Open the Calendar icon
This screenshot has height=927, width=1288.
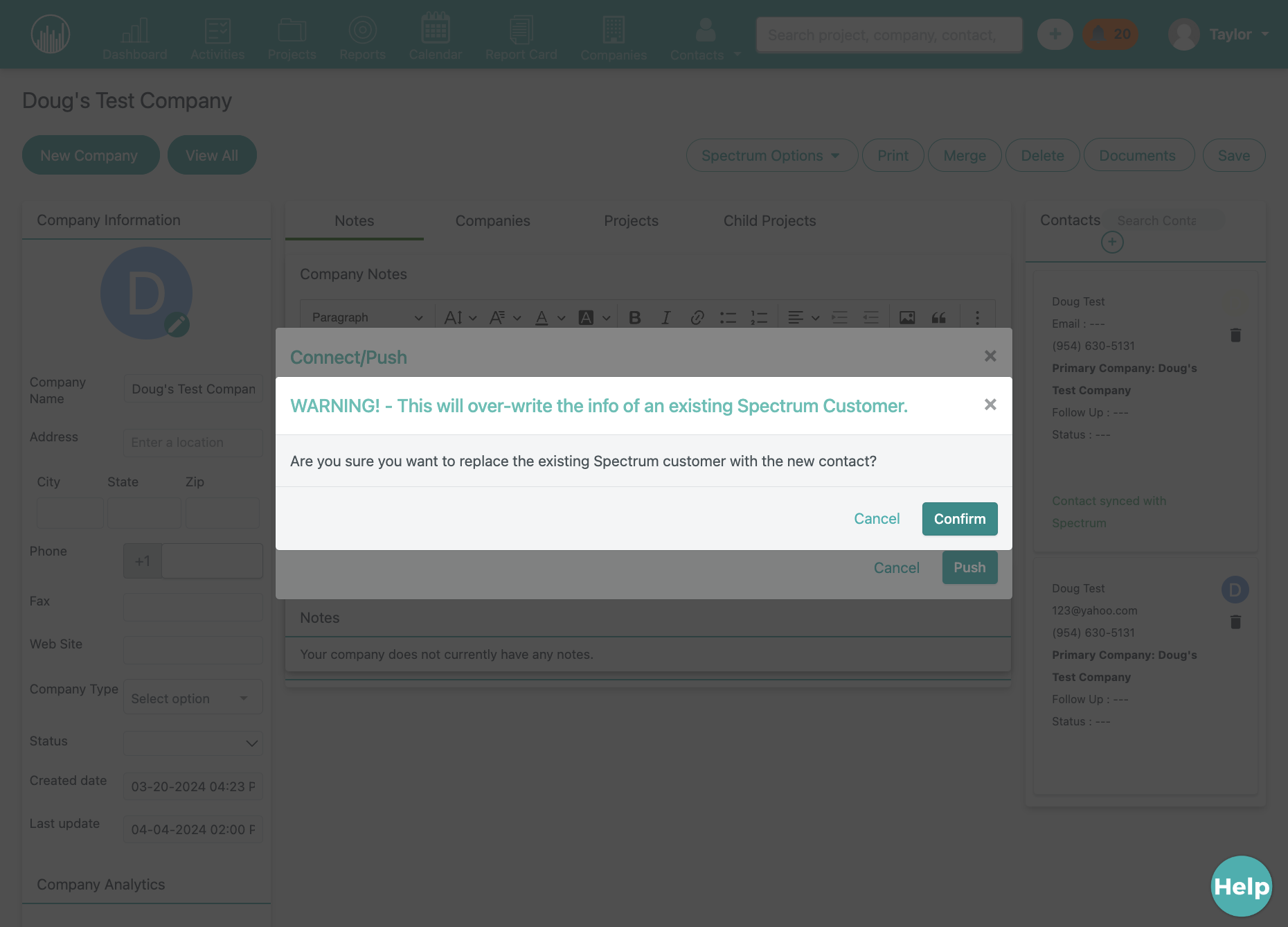(436, 38)
